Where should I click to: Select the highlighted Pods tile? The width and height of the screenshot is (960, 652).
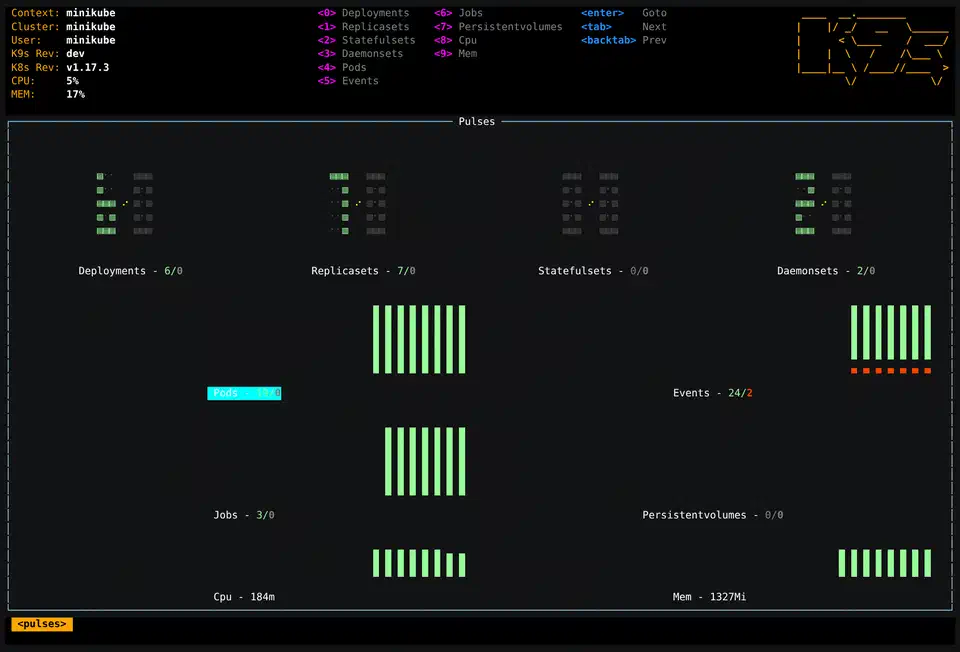coord(244,393)
